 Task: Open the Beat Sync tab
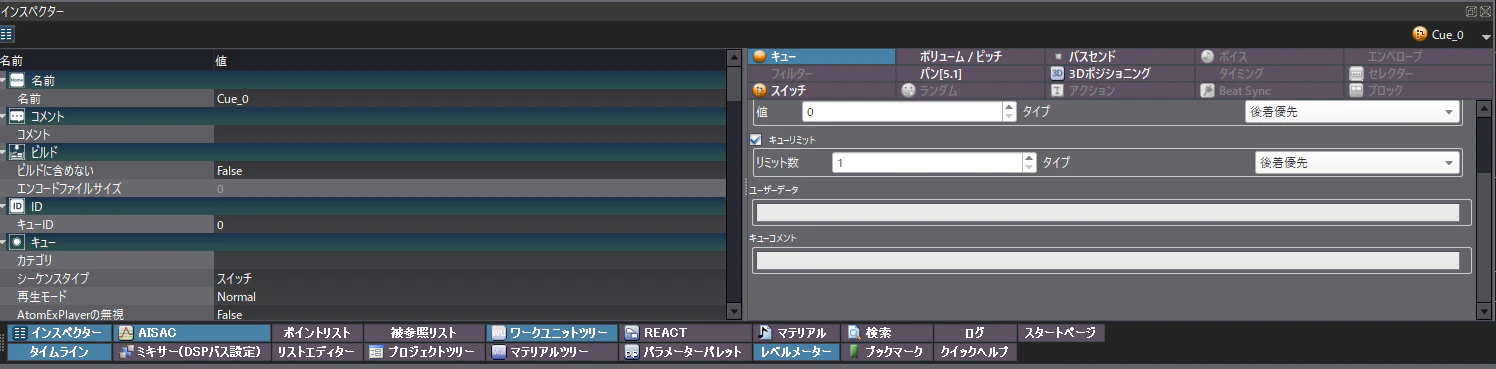click(1270, 90)
